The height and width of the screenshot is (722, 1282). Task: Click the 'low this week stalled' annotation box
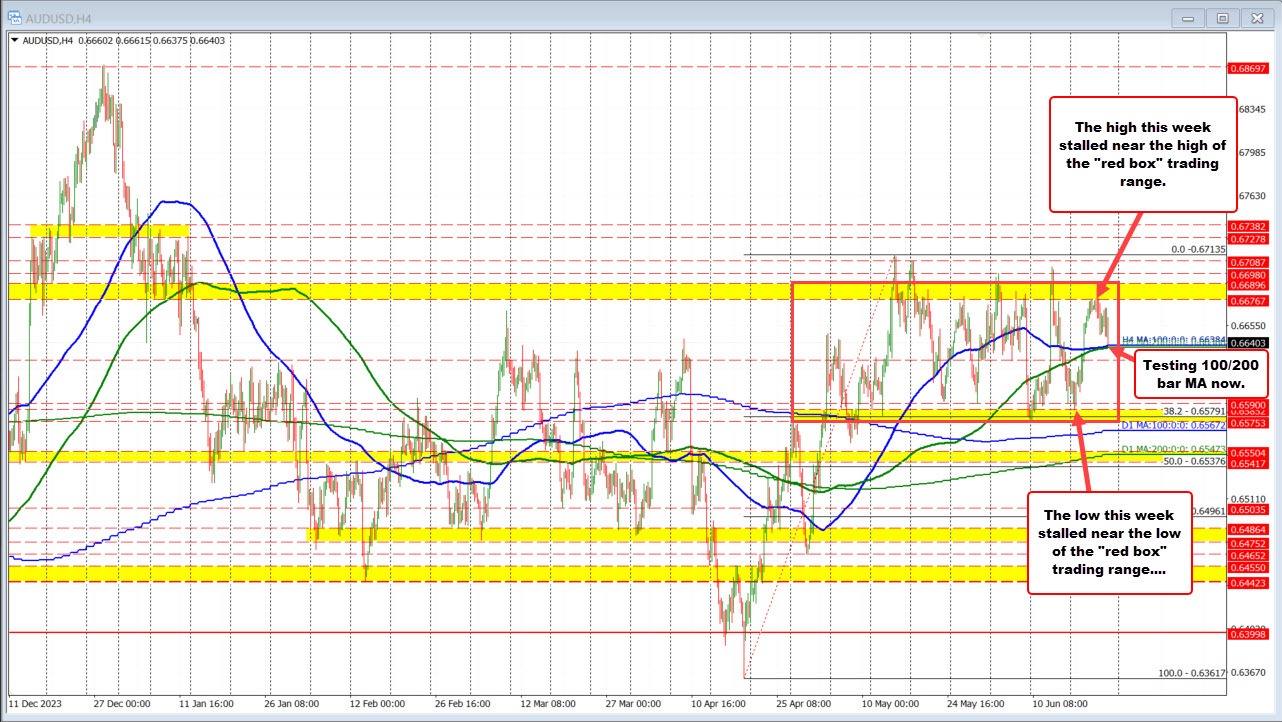pyautogui.click(x=1109, y=542)
